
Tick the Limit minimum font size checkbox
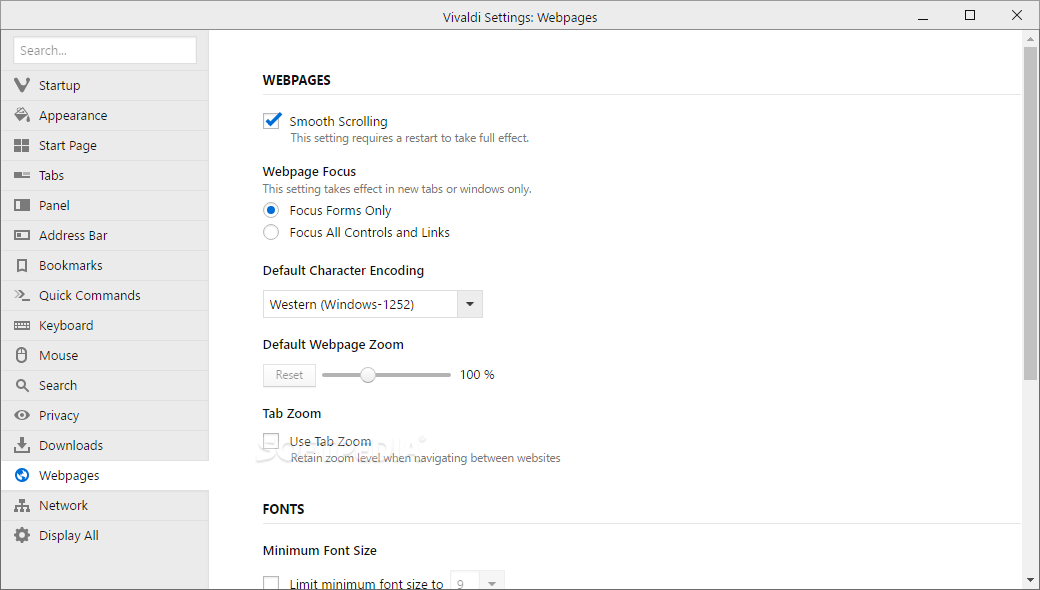tap(271, 583)
